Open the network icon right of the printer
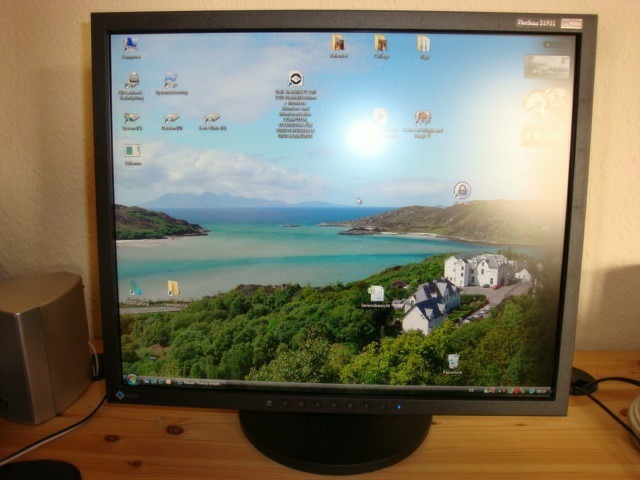Screen dimensions: 640x480 (170, 81)
